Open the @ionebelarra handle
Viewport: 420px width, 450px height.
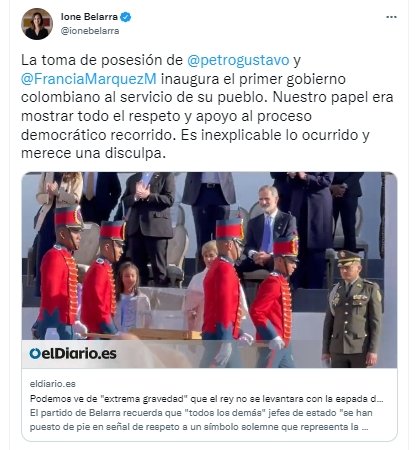tap(90, 31)
